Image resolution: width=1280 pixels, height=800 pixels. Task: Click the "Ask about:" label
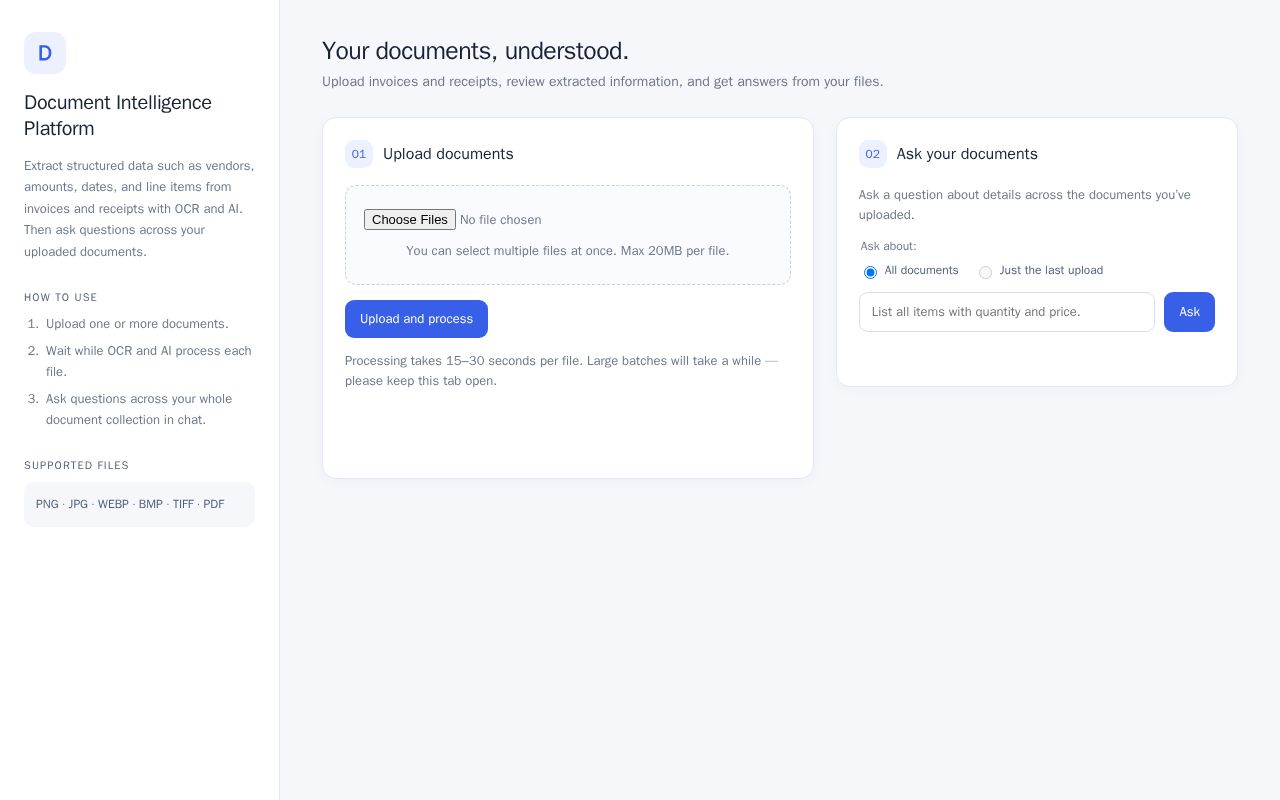[x=888, y=246]
